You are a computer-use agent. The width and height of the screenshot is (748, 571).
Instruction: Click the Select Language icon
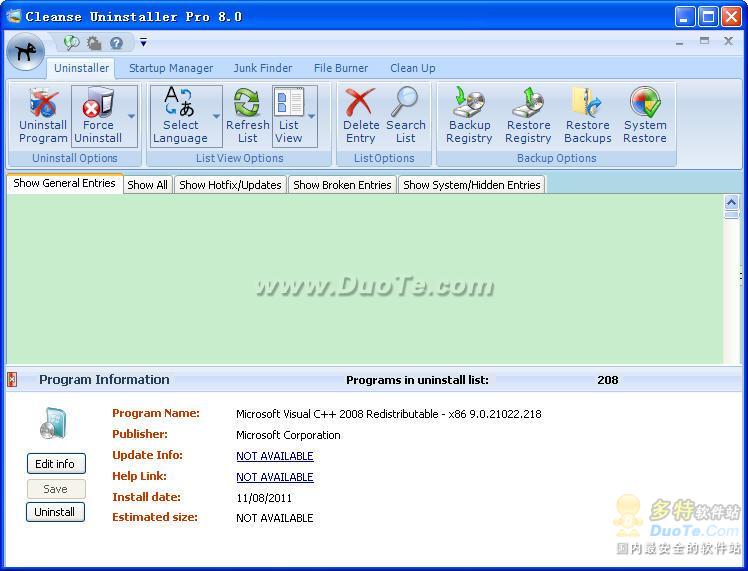click(179, 101)
